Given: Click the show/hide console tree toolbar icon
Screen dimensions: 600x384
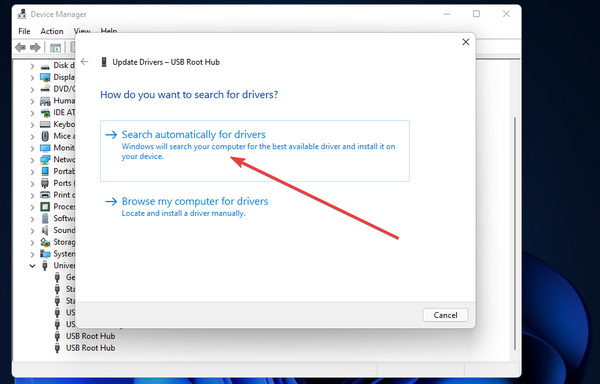Looking at the screenshot, I should click(55, 48).
